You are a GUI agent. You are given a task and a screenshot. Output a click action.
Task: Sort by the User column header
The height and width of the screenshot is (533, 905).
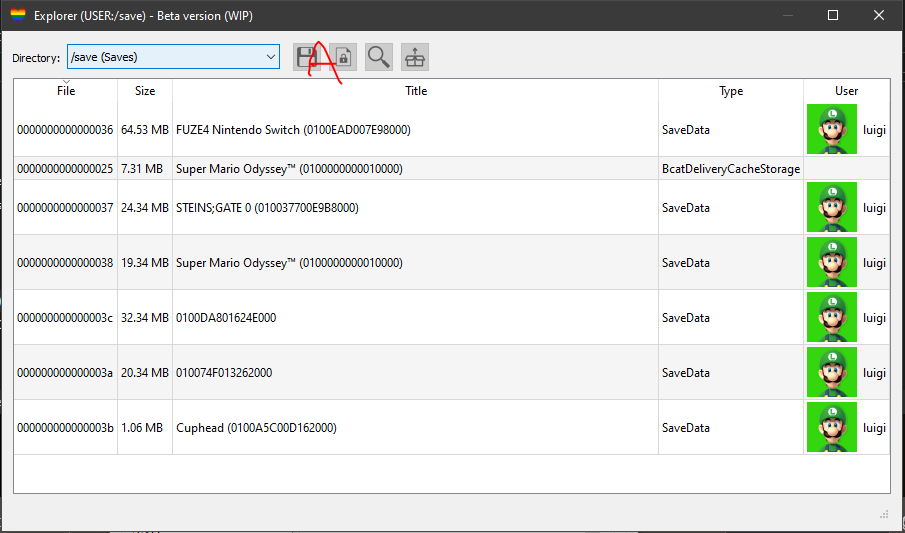(x=846, y=91)
